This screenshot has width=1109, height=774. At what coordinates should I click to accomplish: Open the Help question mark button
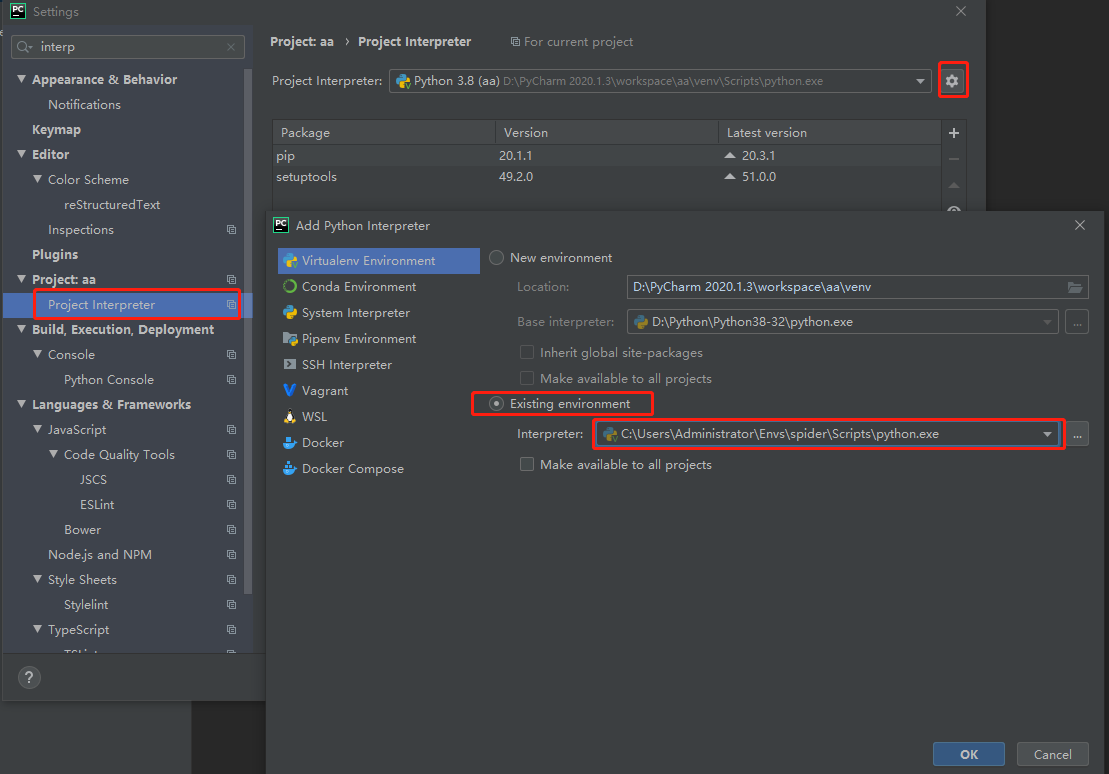point(29,678)
